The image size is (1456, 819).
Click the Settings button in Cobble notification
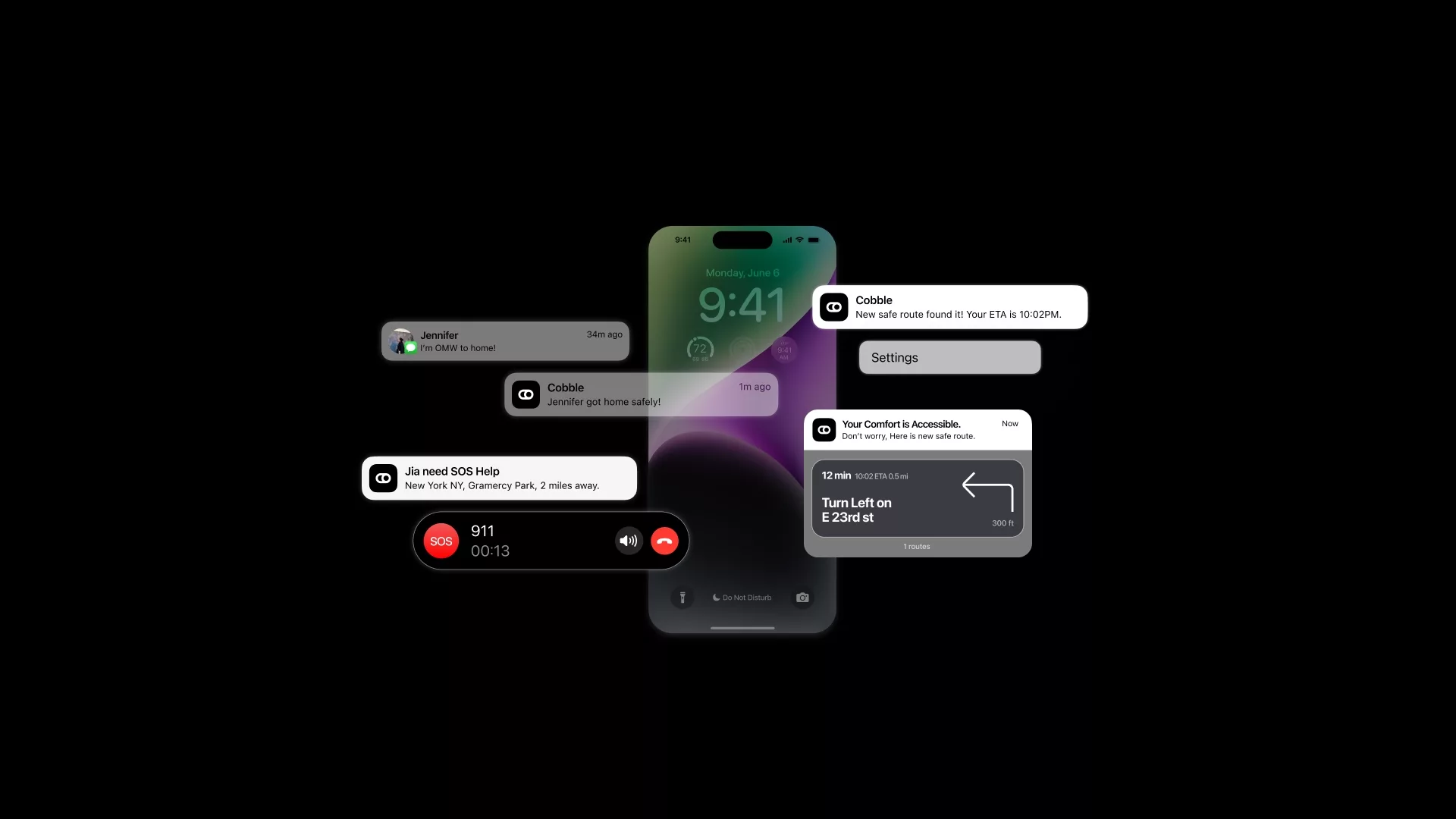coord(949,357)
